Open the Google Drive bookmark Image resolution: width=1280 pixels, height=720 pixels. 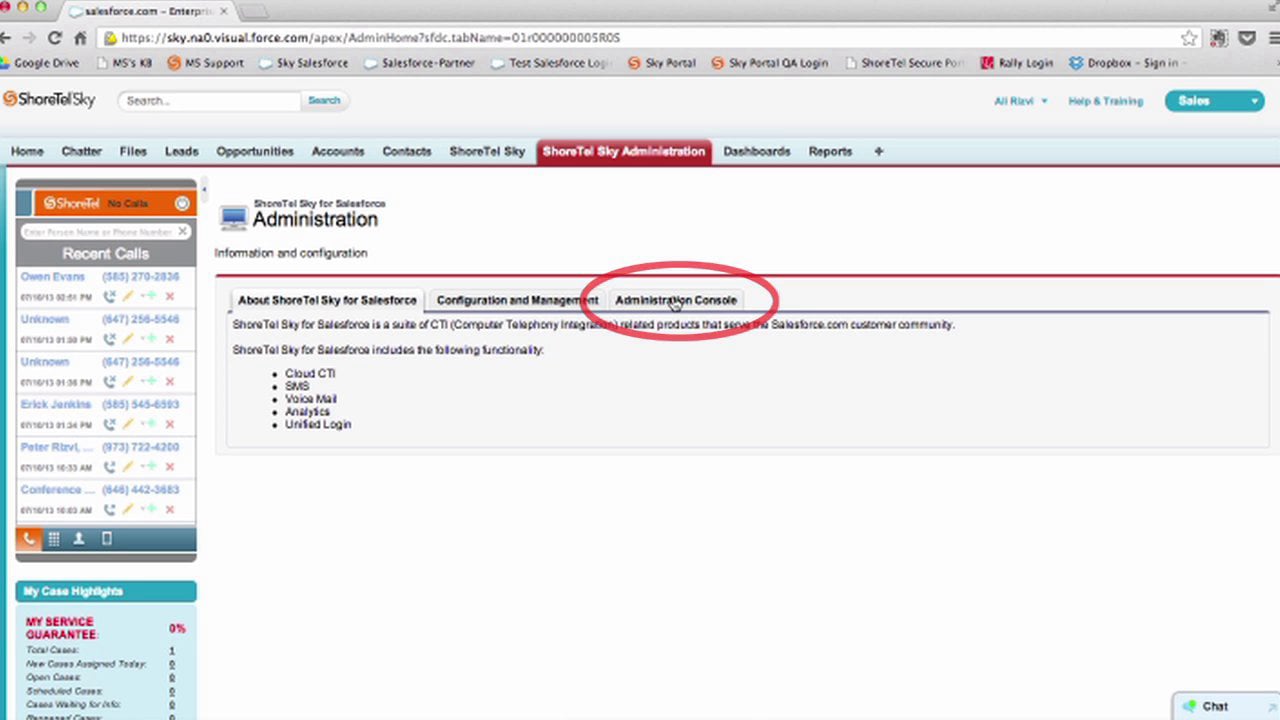tap(39, 63)
